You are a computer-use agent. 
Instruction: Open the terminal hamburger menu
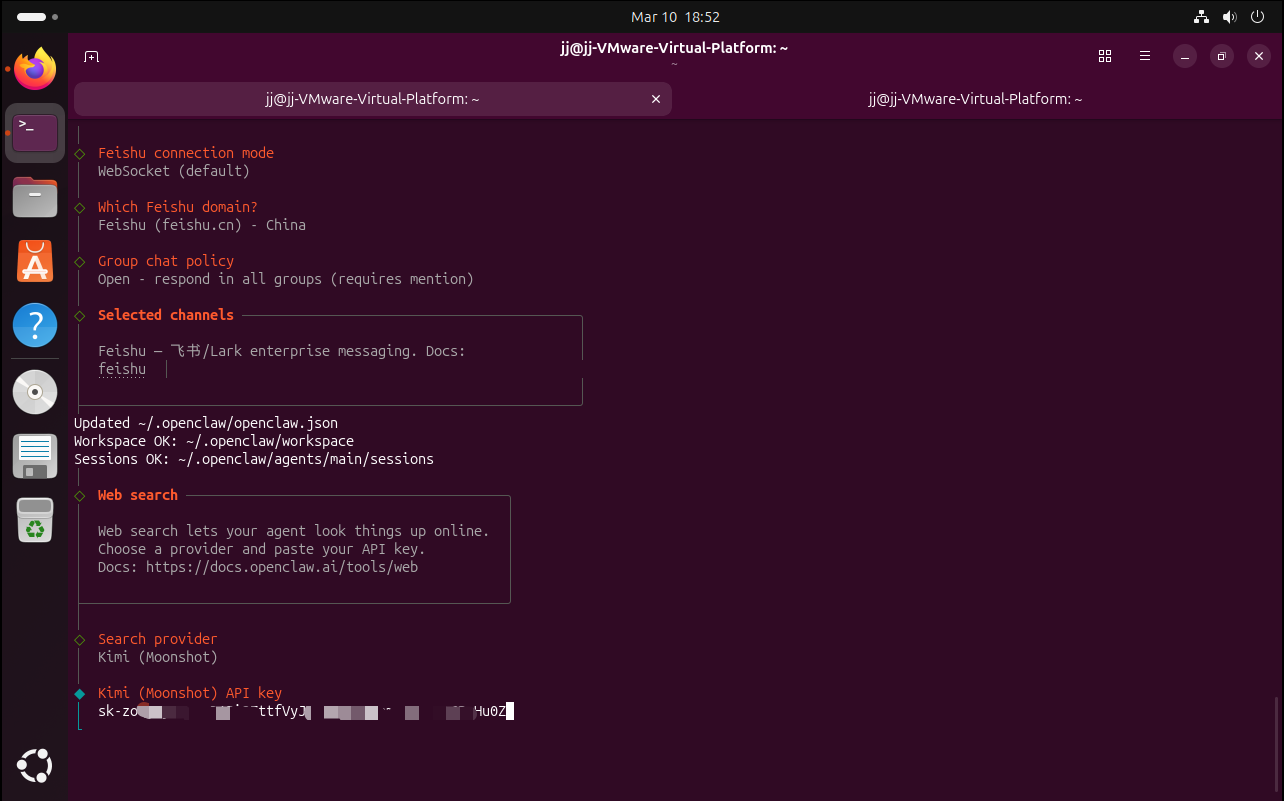pos(1145,56)
